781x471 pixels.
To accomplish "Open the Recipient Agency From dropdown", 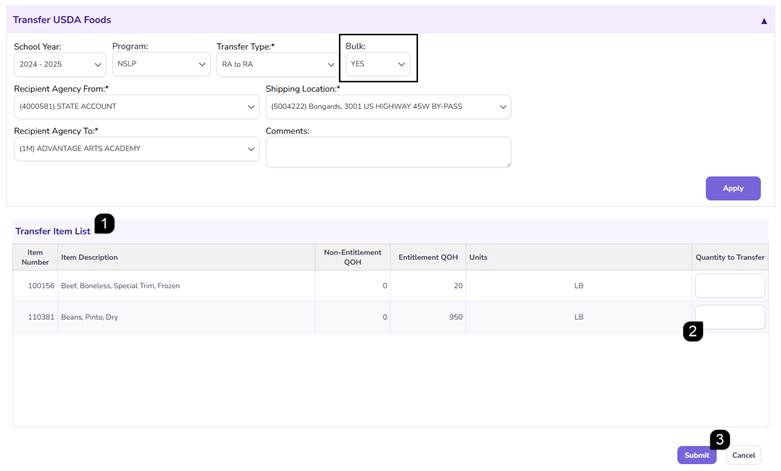I will (136, 107).
